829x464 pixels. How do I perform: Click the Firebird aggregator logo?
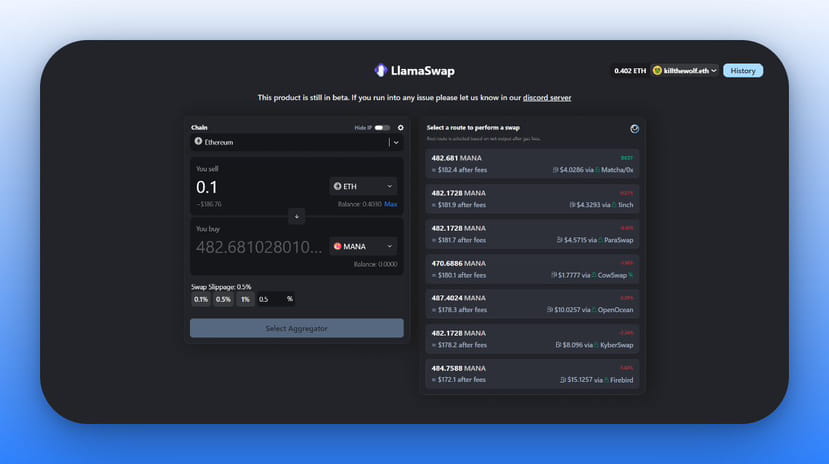click(606, 380)
